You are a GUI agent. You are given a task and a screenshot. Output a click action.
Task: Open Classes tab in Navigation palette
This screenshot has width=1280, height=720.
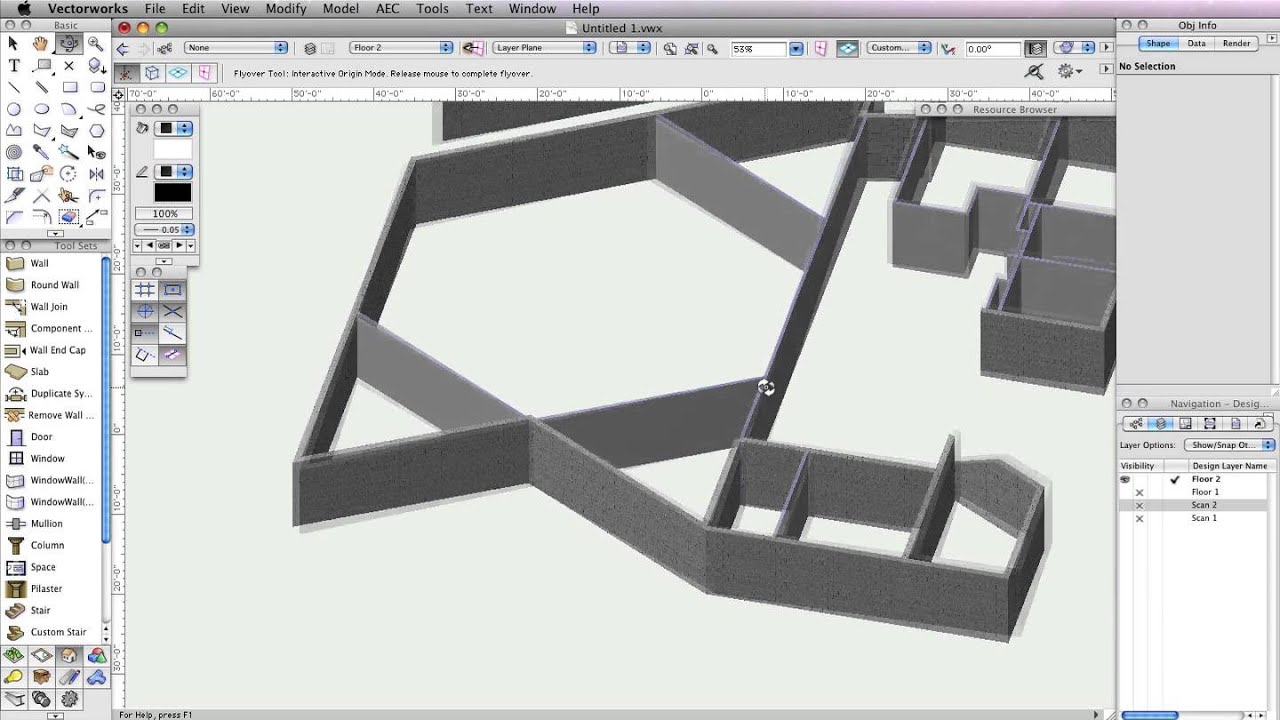(1136, 424)
